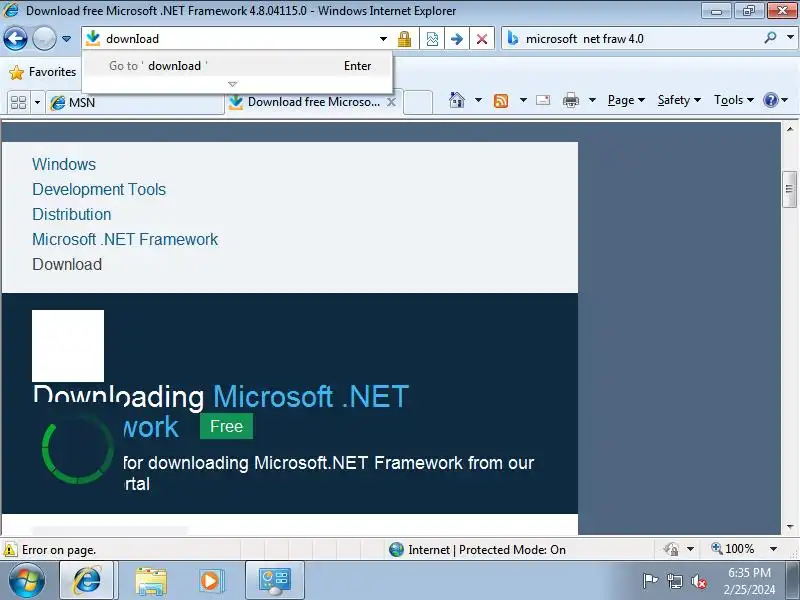Open the Development Tools link
The height and width of the screenshot is (600, 800).
point(99,189)
